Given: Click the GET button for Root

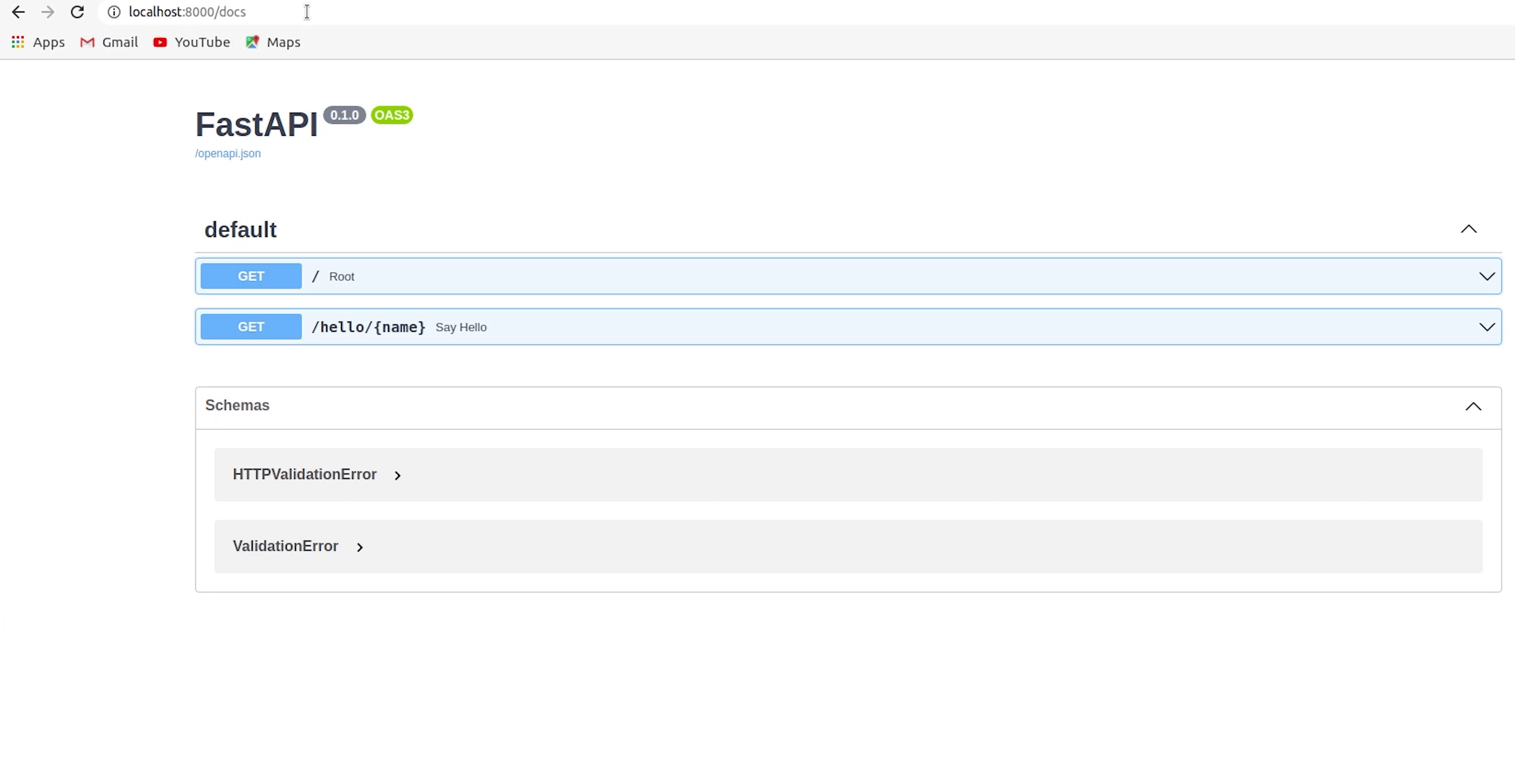Looking at the screenshot, I should pyautogui.click(x=251, y=277).
